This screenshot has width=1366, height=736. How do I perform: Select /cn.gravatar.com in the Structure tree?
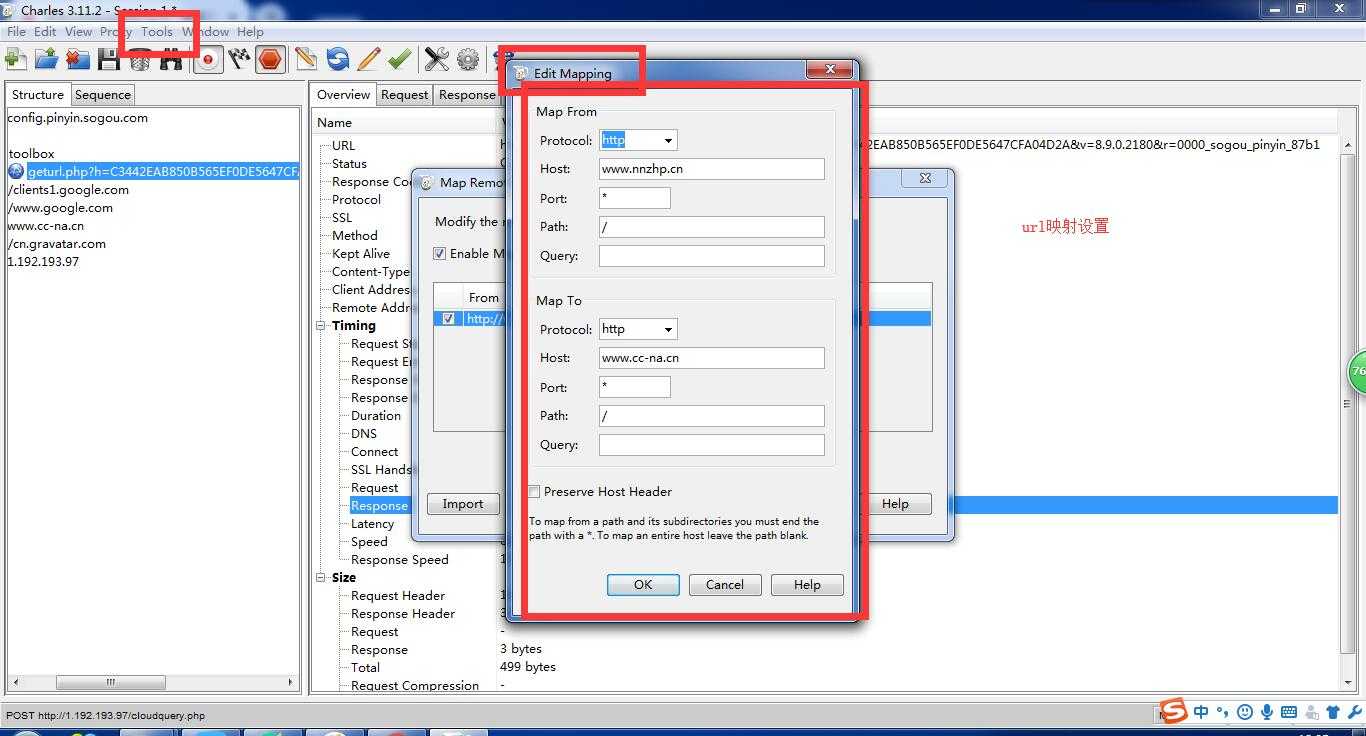tap(56, 244)
